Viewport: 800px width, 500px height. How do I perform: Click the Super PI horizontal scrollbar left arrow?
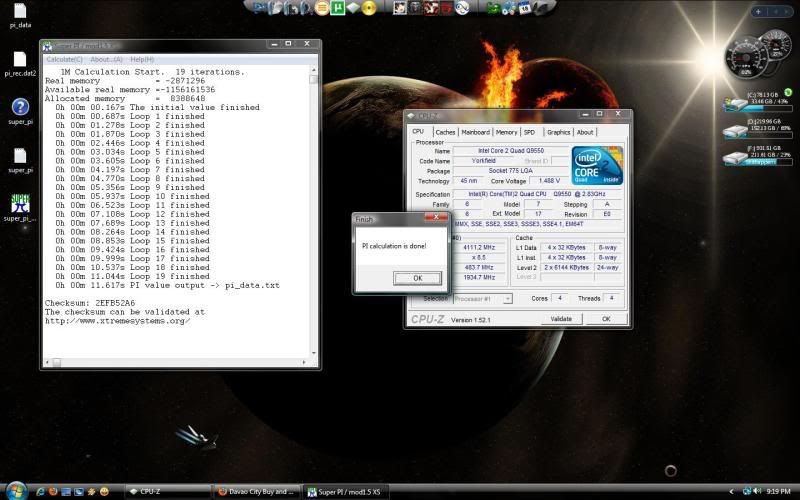[x=47, y=362]
